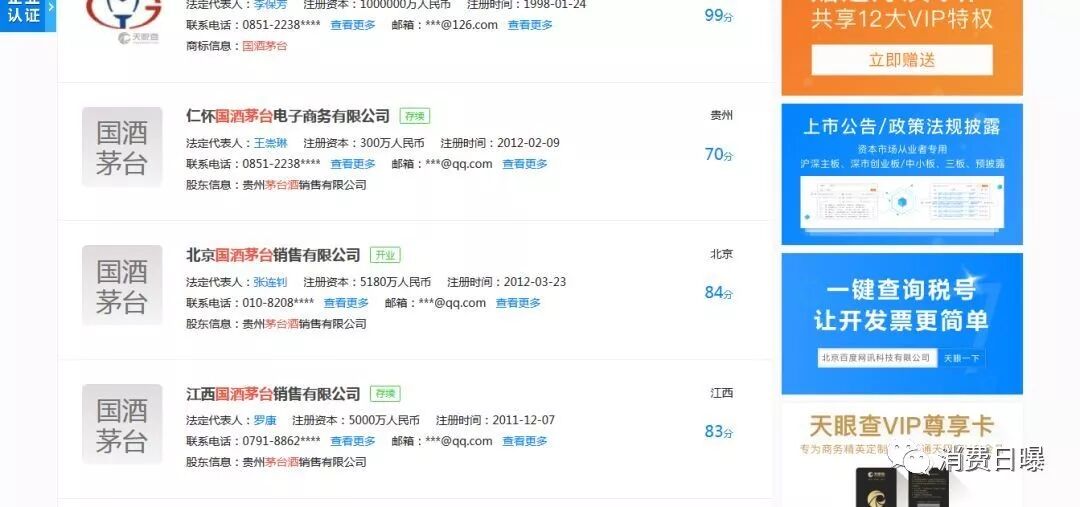Click the 仁怀国酒茅台 company logo thumbnail
Viewport: 1080px width, 507px height.
click(x=122, y=147)
